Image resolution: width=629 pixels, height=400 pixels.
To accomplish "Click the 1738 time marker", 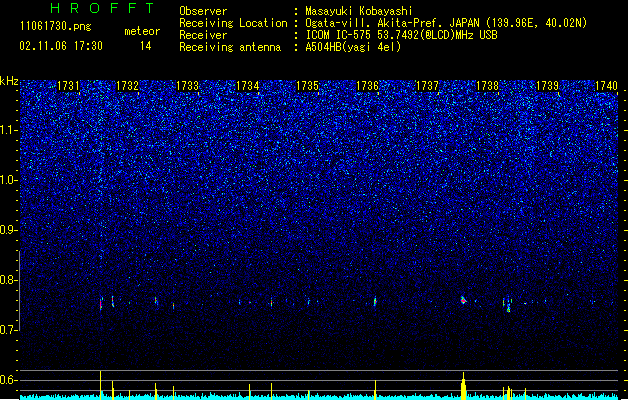I will 487,86.
